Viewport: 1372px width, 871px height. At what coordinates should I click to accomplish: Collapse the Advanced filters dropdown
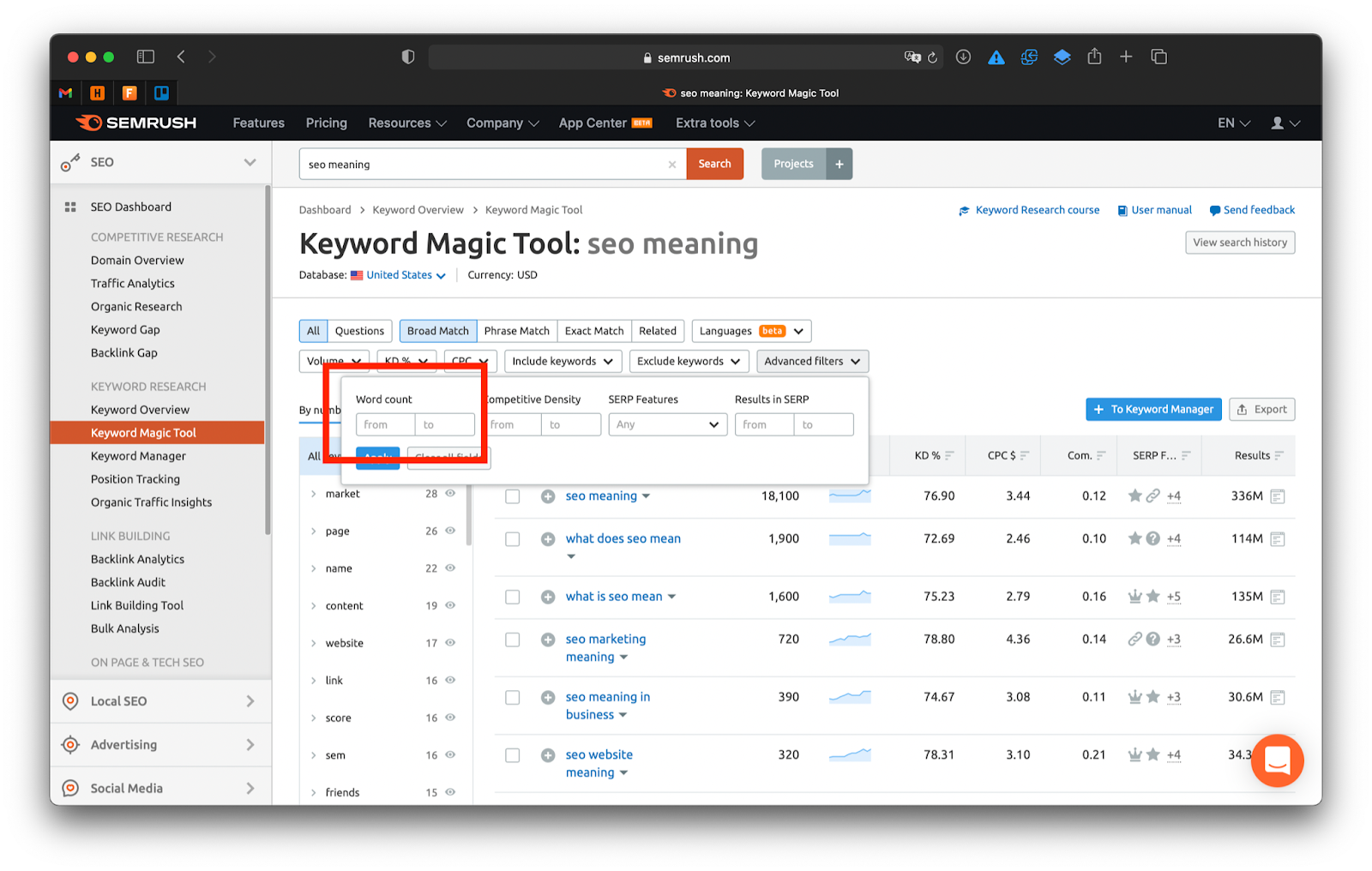pos(813,361)
